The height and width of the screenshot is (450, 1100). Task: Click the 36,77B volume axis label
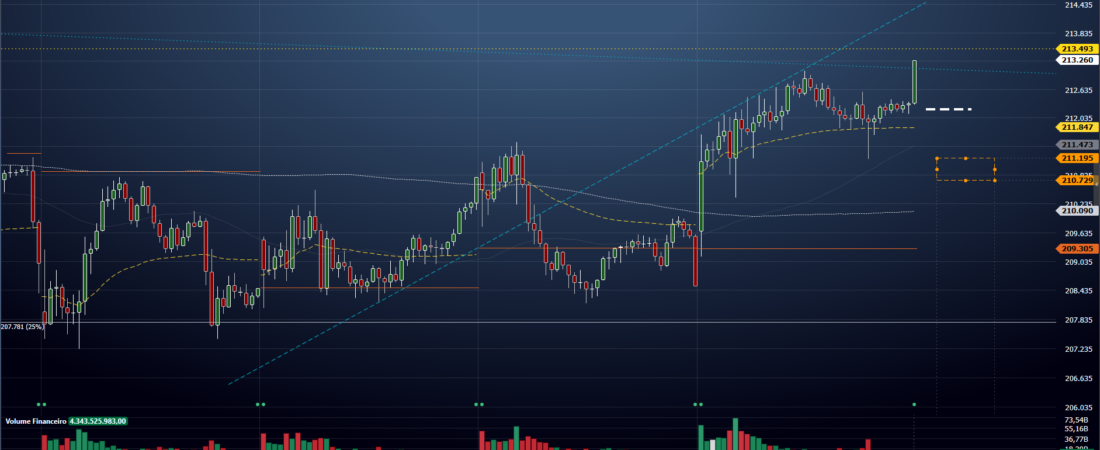tap(1076, 439)
